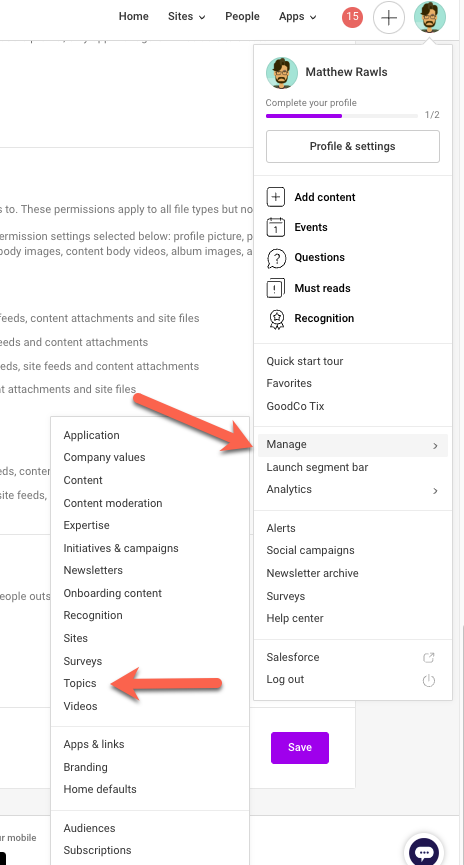The image size is (464, 865).
Task: Open Questions via speech bubble icon
Action: click(x=276, y=258)
